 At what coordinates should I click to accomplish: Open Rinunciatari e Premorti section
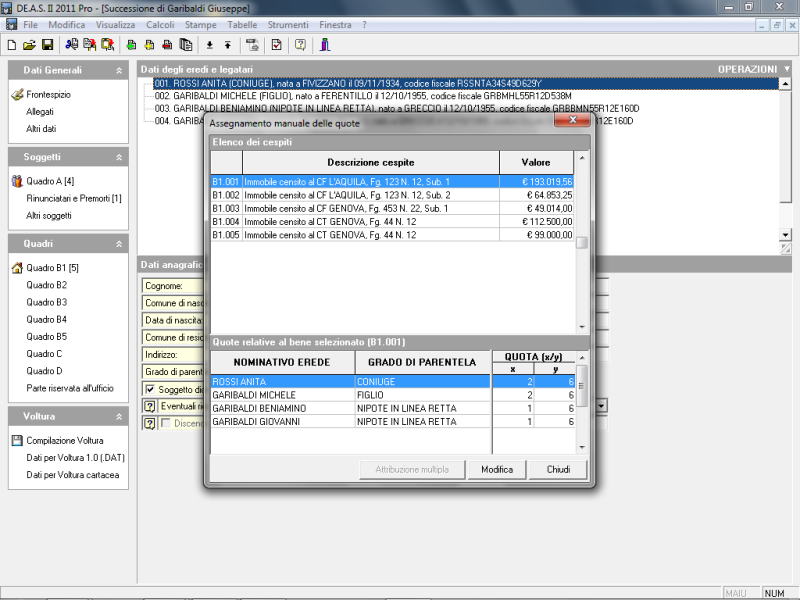click(74, 198)
